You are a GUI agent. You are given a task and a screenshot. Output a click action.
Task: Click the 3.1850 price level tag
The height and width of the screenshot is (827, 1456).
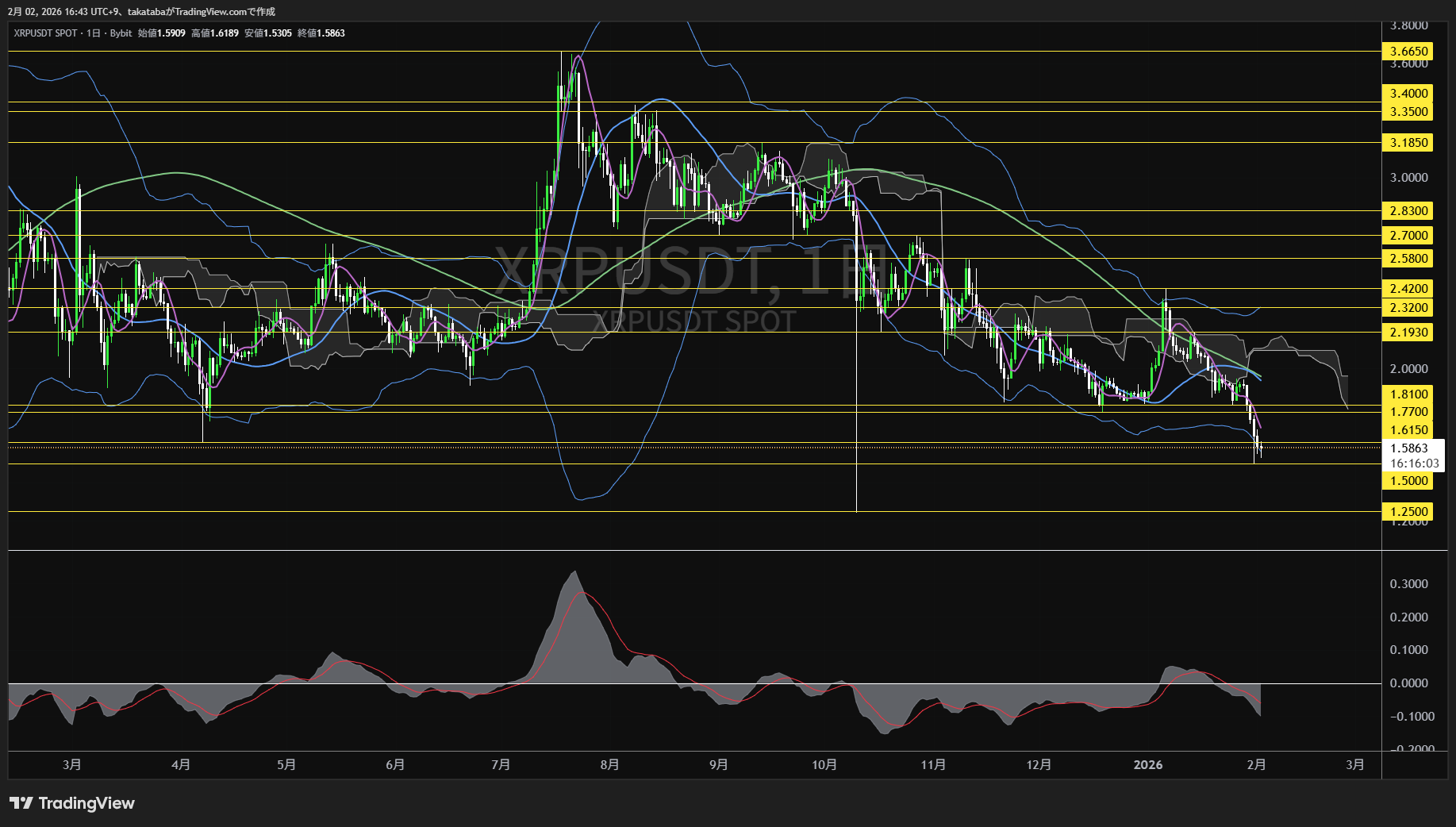[x=1408, y=143]
